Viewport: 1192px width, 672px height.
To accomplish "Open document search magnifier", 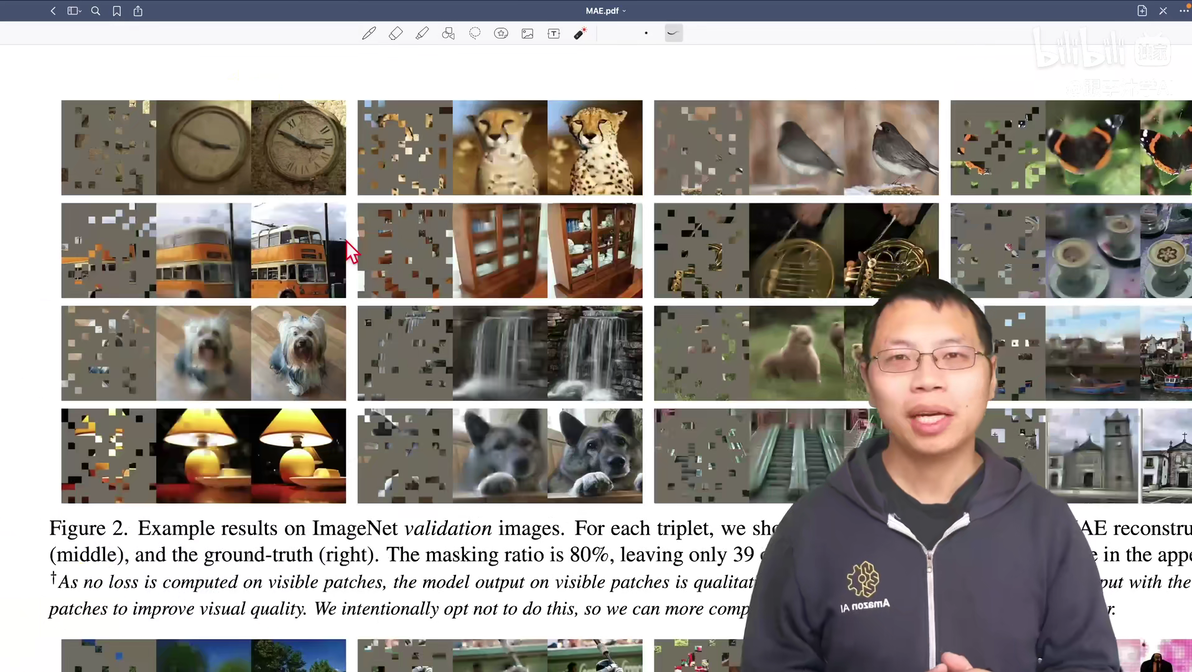I will [x=96, y=11].
